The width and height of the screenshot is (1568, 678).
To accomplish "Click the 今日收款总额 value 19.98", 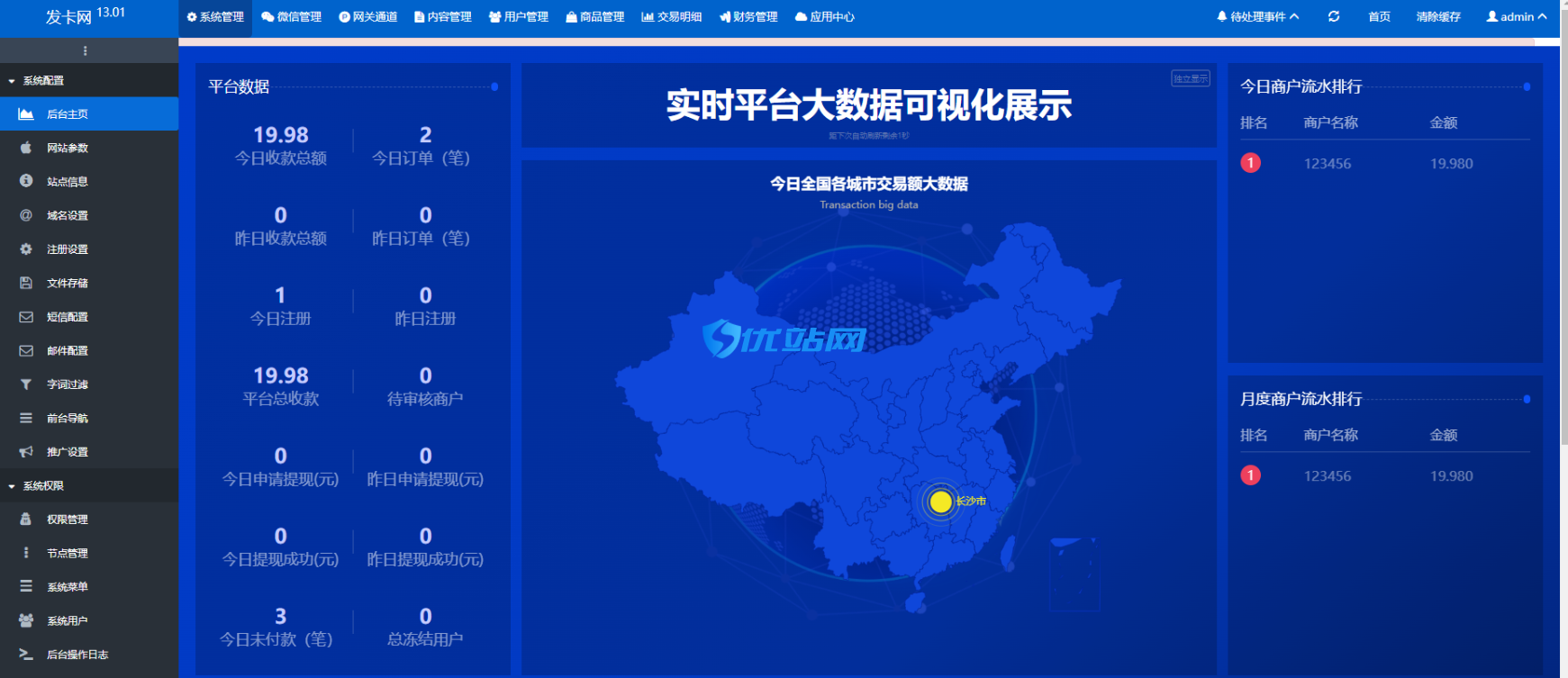I will point(281,135).
